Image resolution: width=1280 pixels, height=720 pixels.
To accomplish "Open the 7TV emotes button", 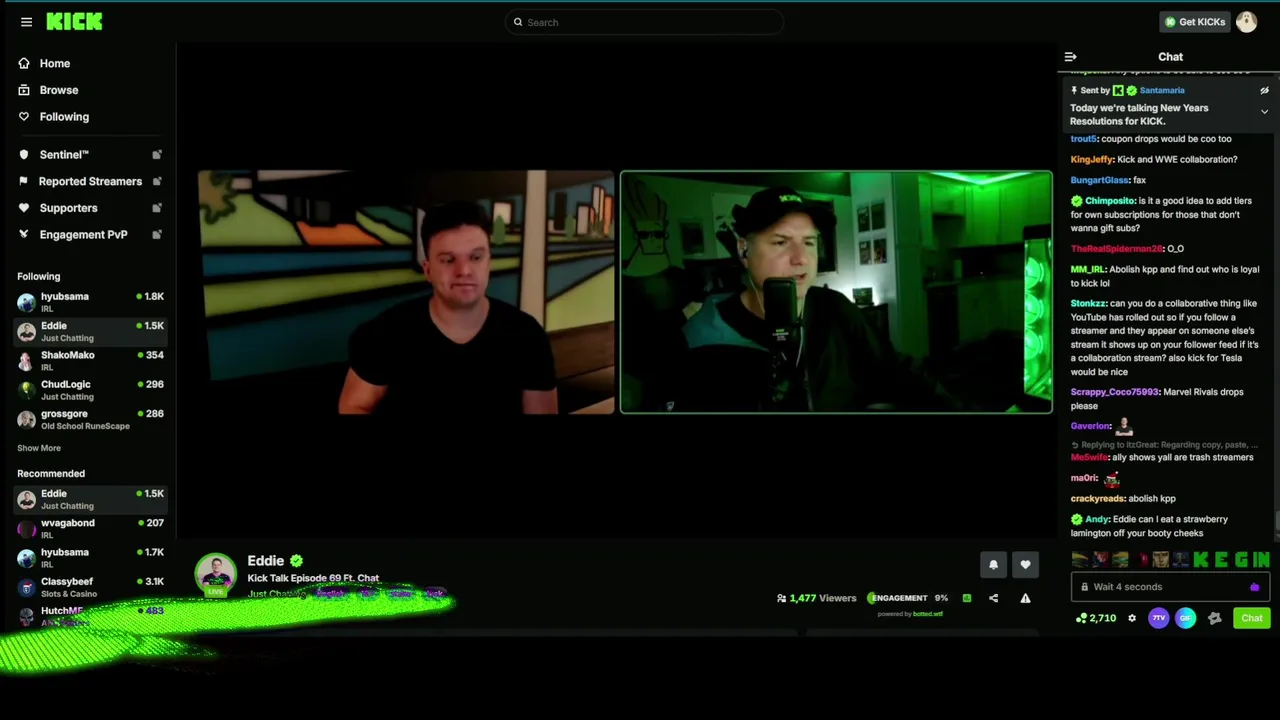I will 1158,618.
